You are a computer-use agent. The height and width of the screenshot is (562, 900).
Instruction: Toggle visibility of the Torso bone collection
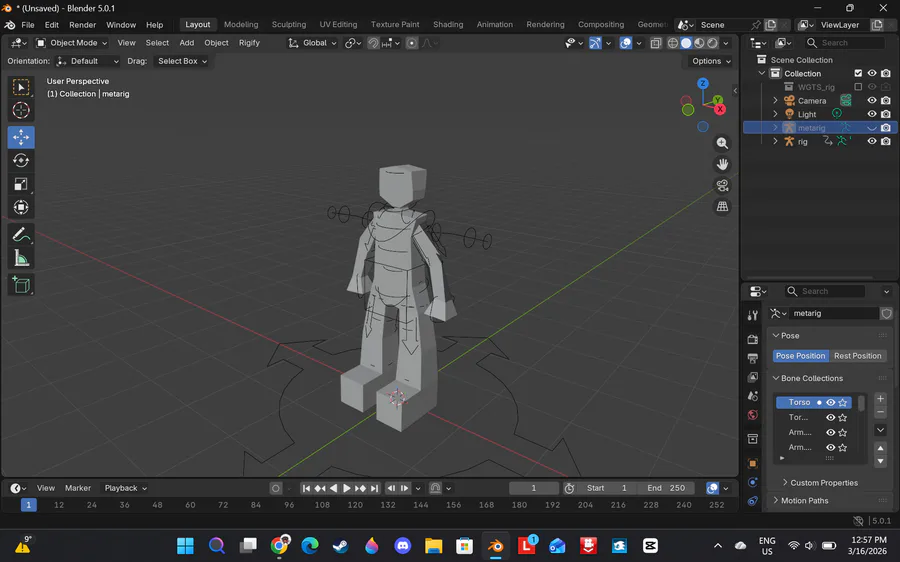click(x=830, y=403)
